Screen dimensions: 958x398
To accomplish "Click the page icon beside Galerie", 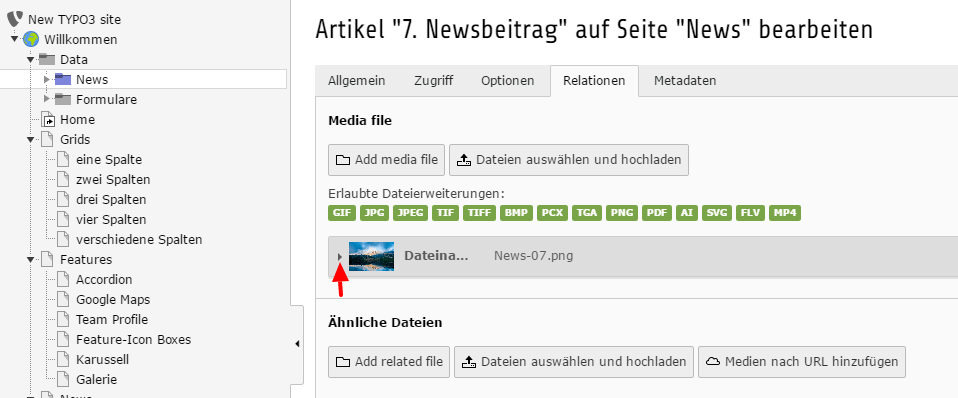I will pos(64,379).
